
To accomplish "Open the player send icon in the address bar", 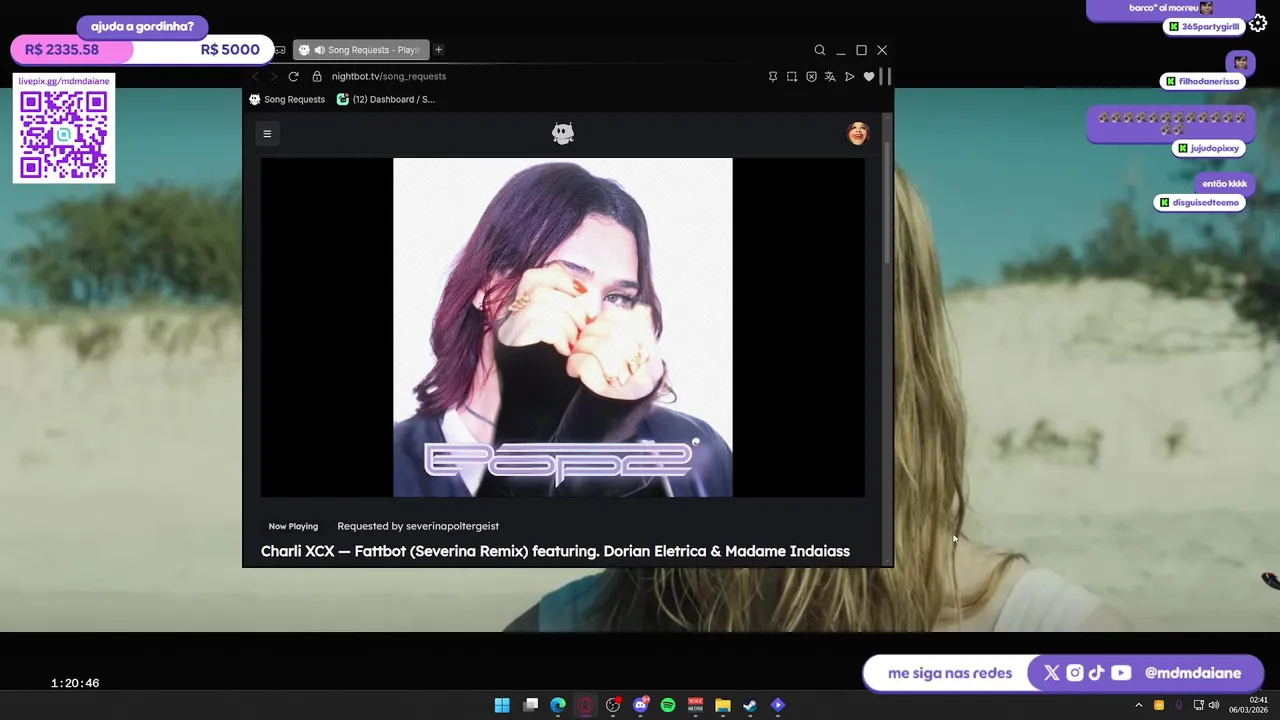I will point(849,76).
